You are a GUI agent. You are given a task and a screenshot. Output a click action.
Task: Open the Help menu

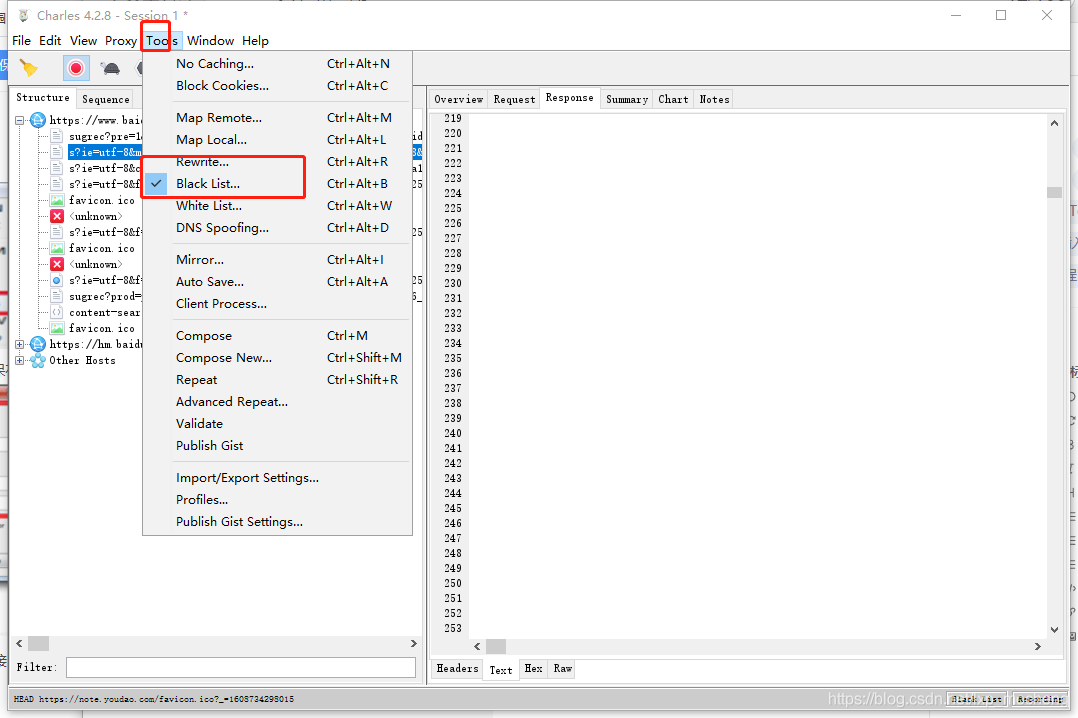pyautogui.click(x=255, y=41)
